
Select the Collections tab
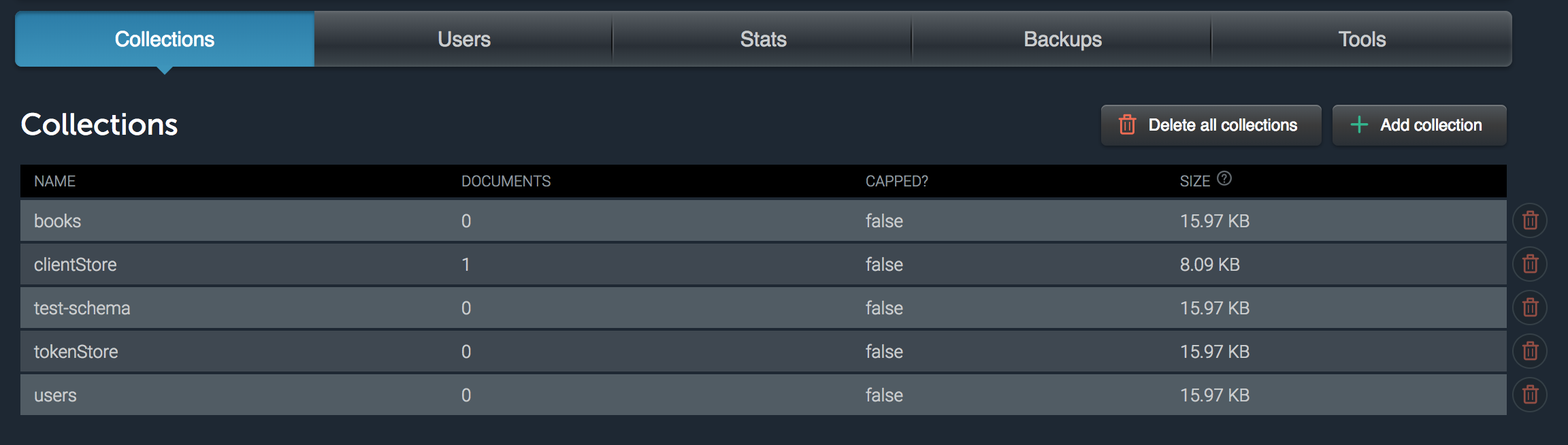[x=165, y=39]
